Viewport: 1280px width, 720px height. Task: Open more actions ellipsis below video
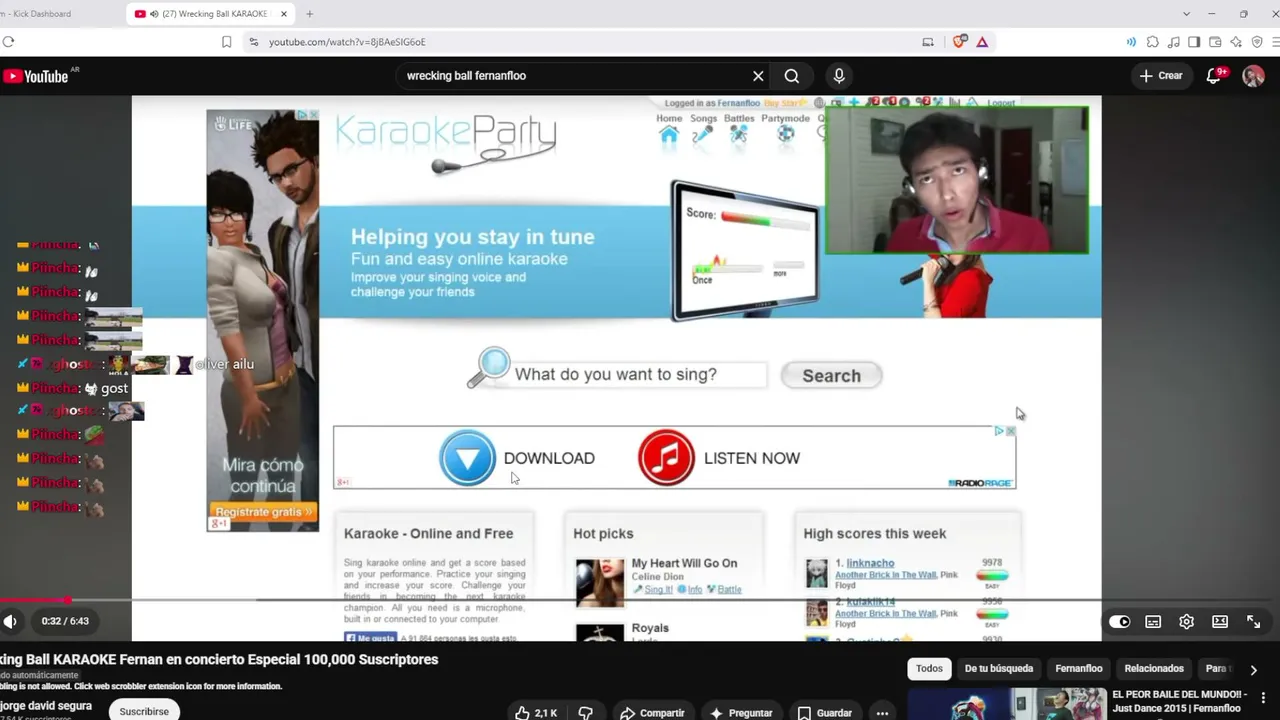click(x=882, y=712)
